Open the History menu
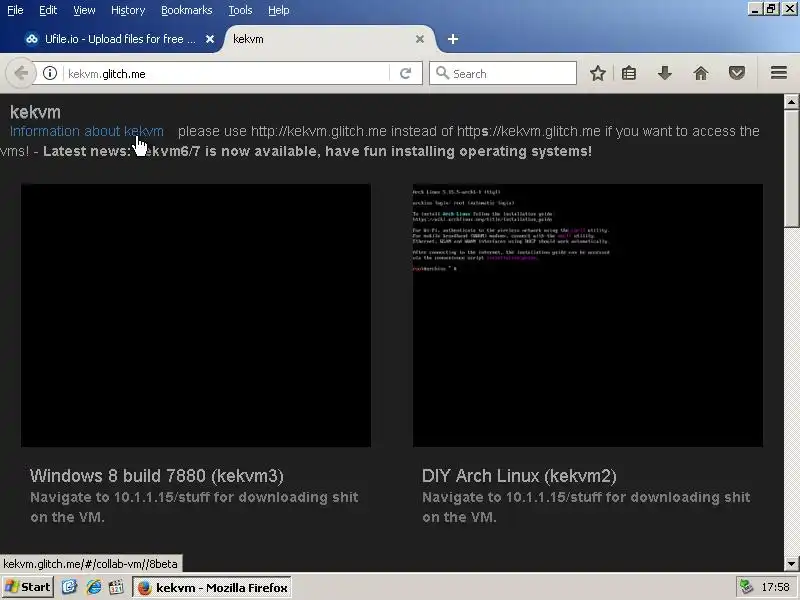This screenshot has width=800, height=600. (128, 10)
